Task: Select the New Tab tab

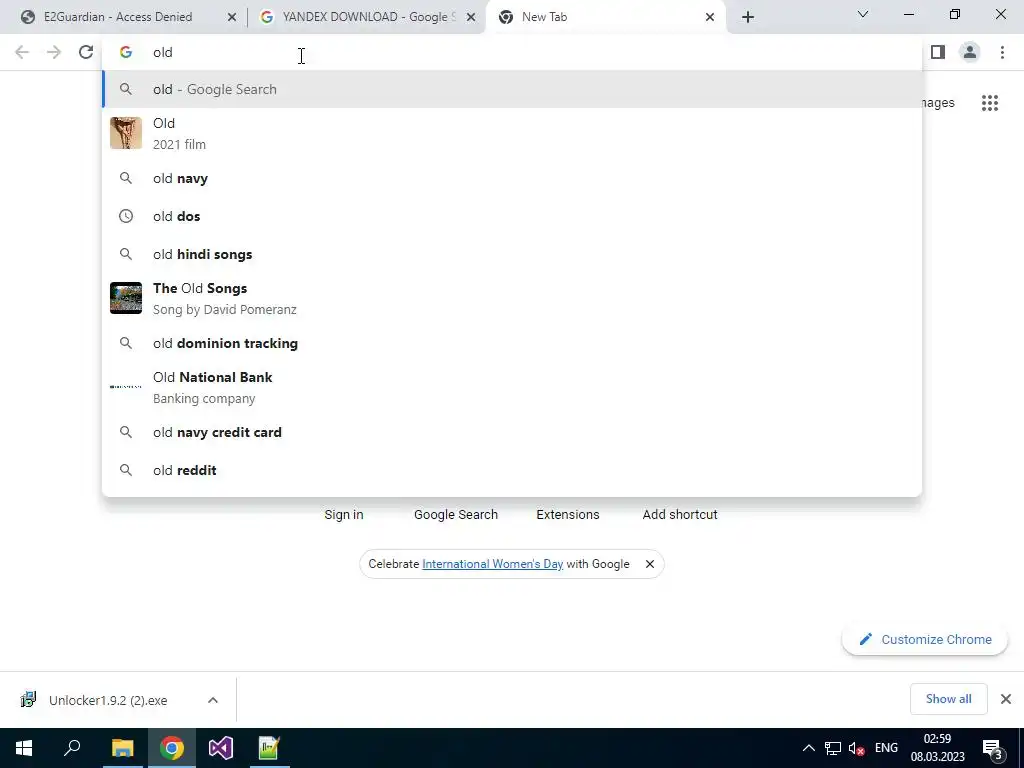Action: [x=605, y=17]
